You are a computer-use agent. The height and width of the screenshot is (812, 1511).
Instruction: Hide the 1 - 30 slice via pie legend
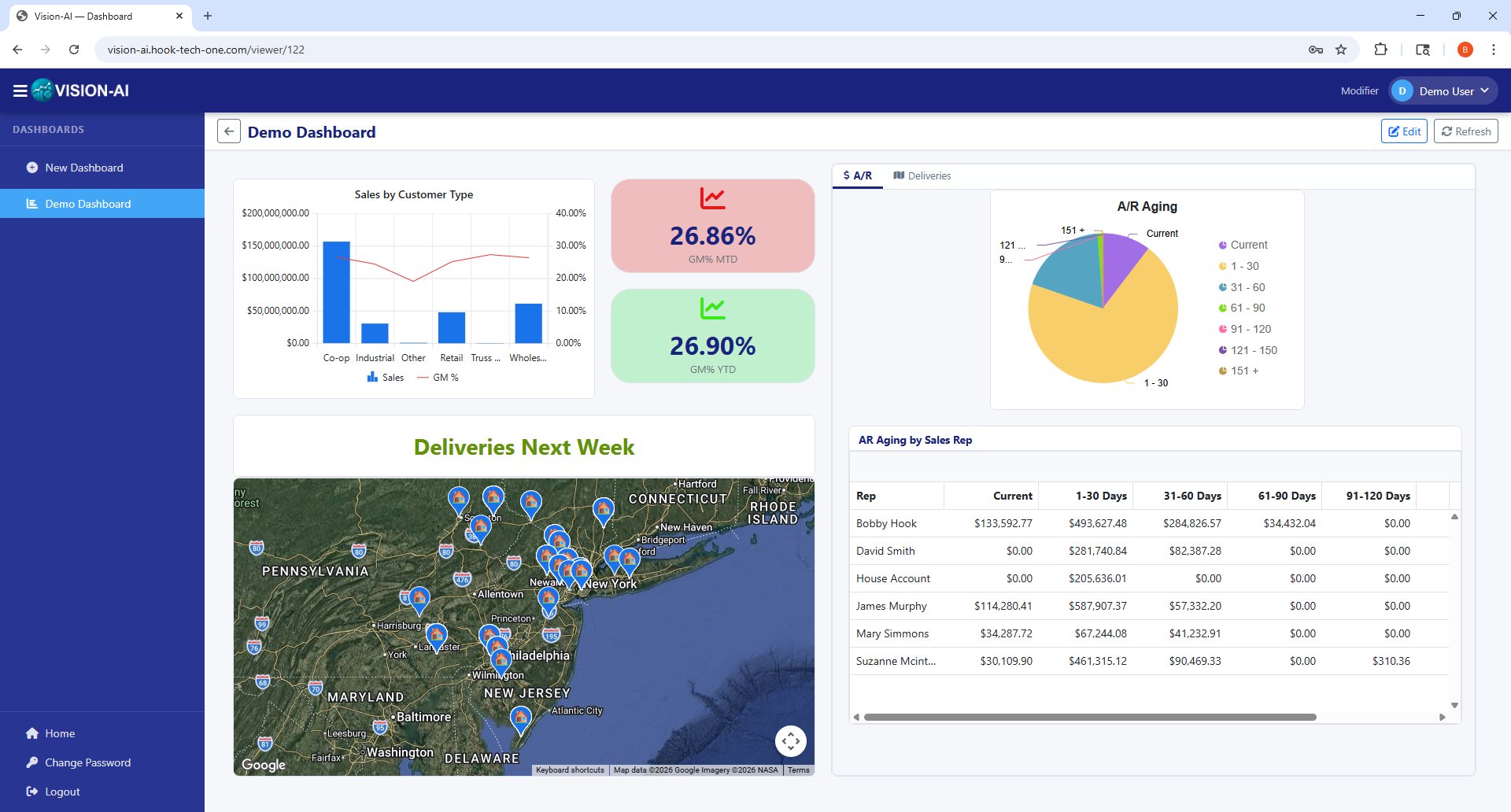click(1243, 266)
